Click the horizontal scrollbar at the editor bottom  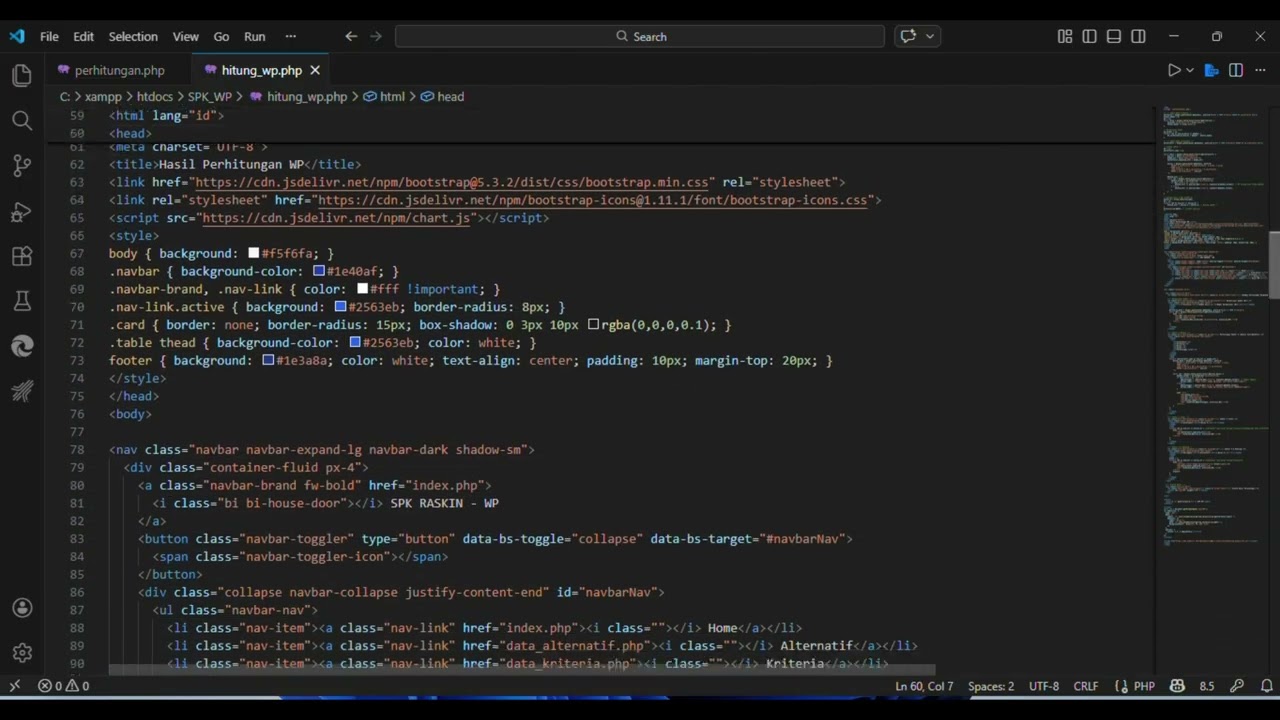point(522,670)
